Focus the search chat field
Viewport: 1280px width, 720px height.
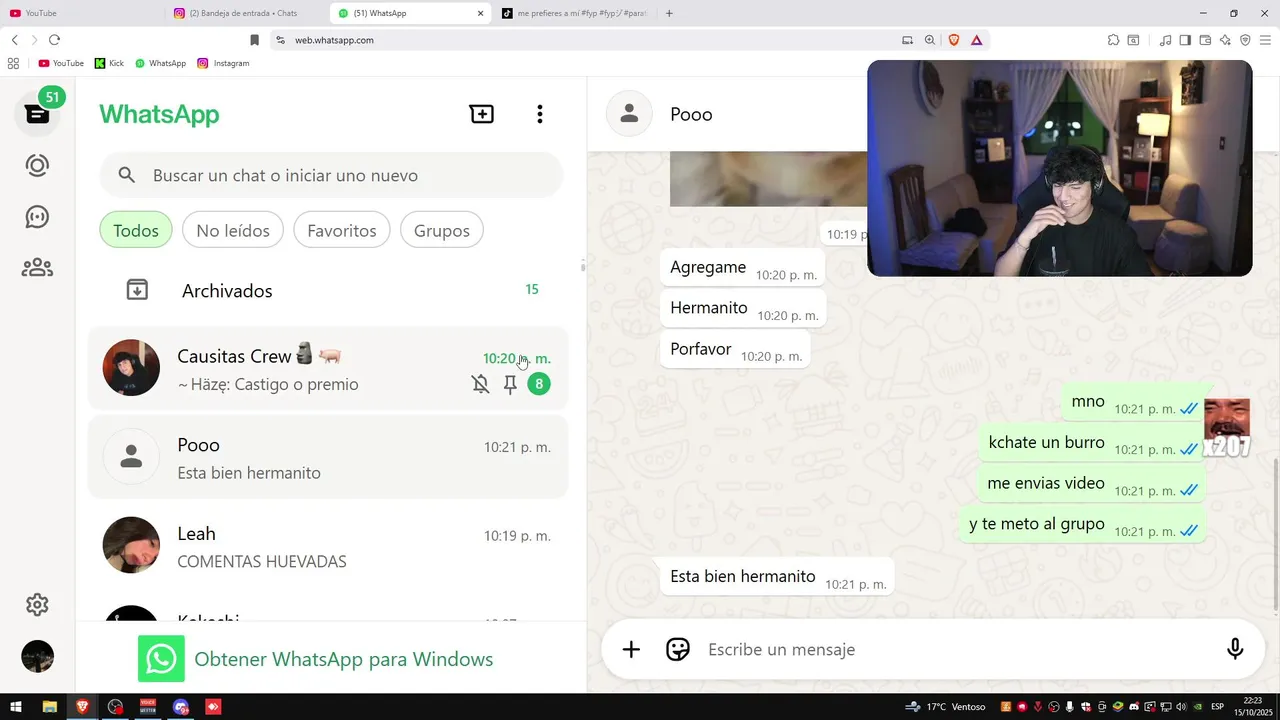click(x=331, y=175)
